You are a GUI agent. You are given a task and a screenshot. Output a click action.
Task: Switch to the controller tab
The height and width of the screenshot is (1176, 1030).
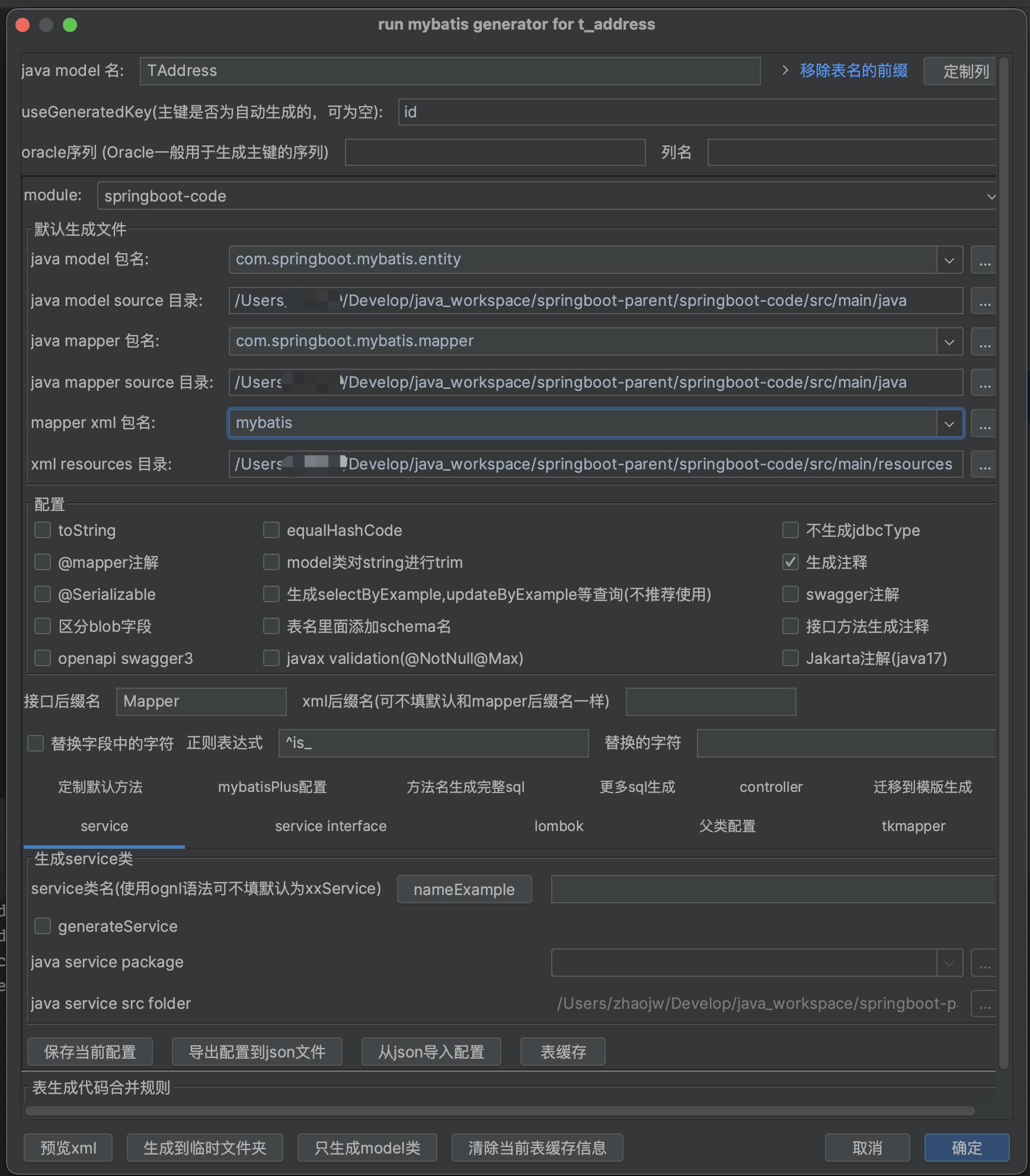(771, 787)
